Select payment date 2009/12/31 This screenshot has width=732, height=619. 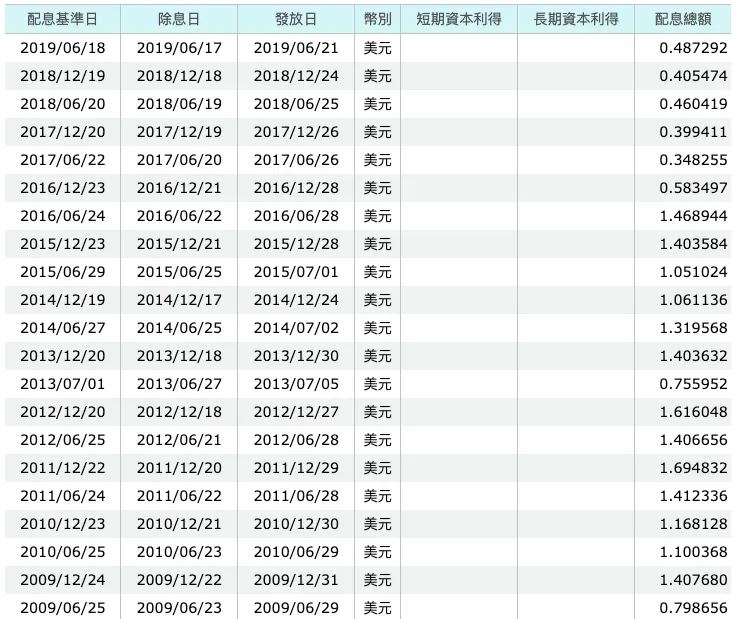coord(296,580)
